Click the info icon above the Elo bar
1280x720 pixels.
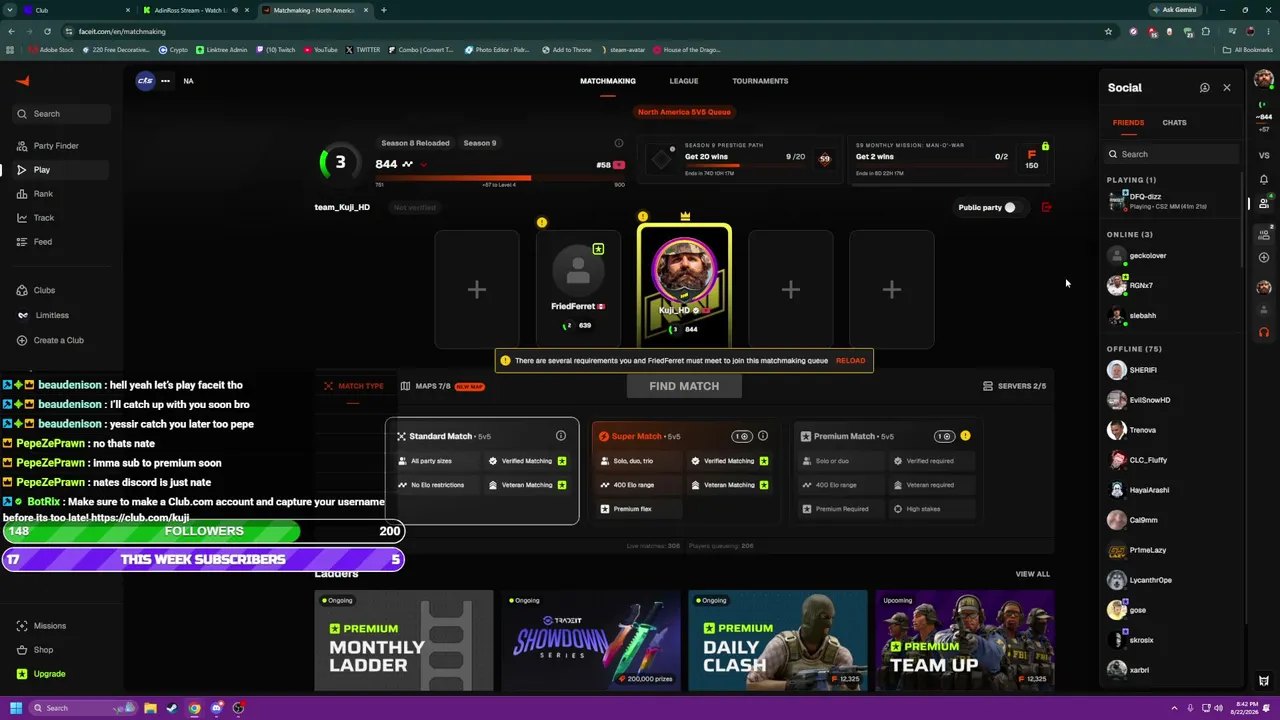pyautogui.click(x=618, y=143)
